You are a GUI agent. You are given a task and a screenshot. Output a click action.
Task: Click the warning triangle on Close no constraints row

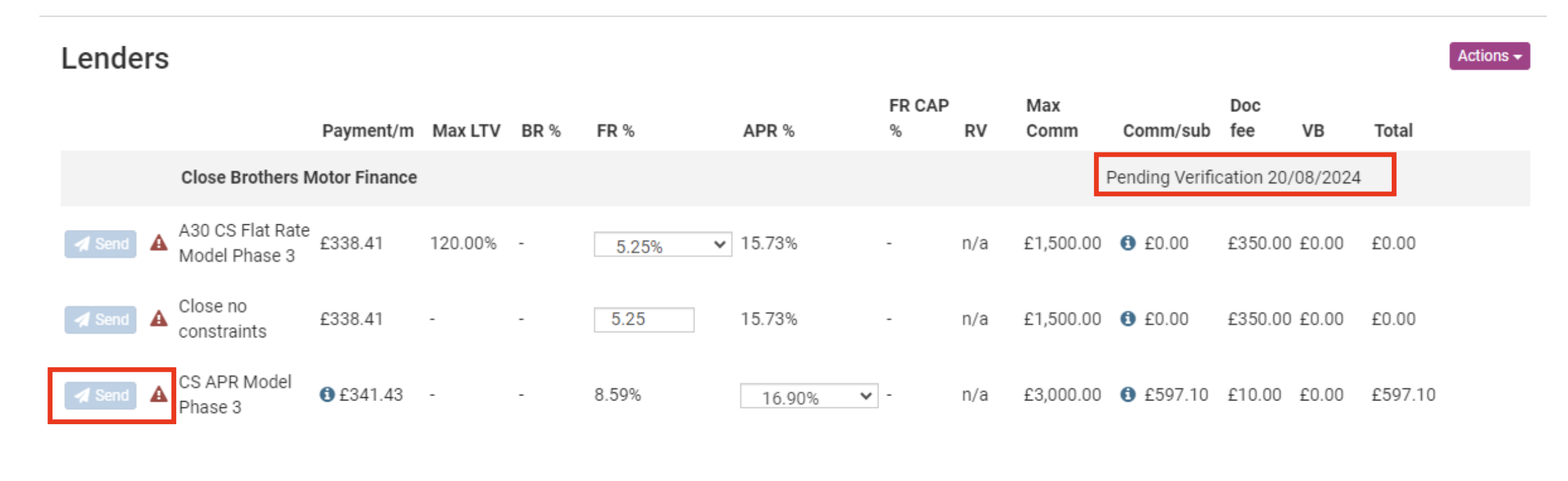click(x=159, y=319)
